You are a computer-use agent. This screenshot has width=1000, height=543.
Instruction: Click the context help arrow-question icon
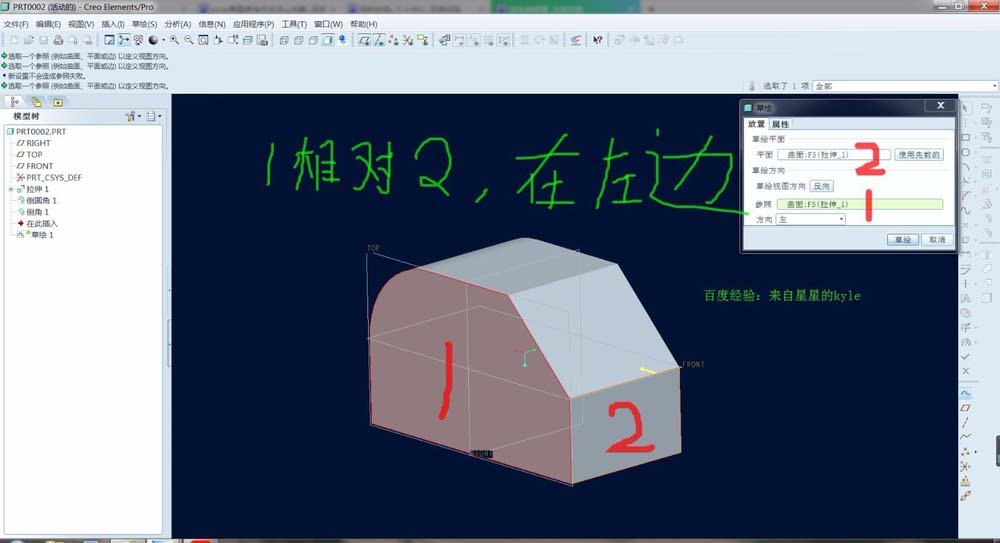tap(598, 40)
